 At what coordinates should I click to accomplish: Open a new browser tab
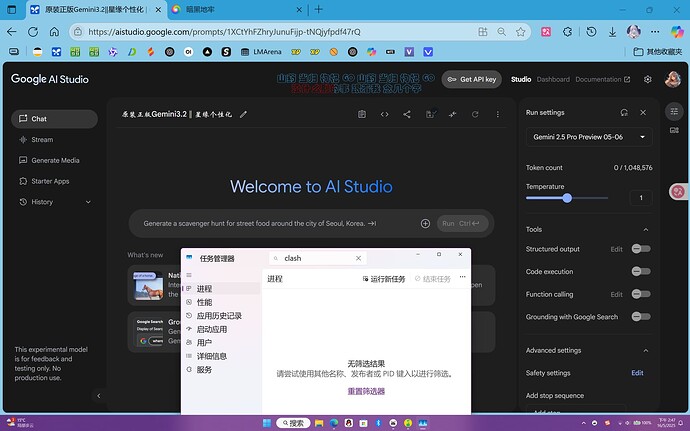coord(319,9)
